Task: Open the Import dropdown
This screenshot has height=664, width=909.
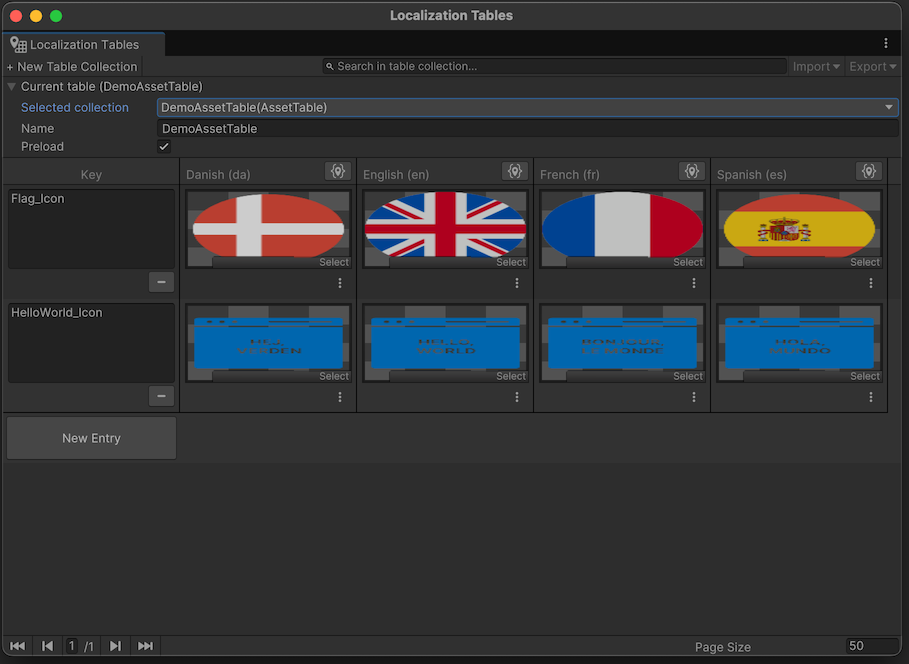Action: [816, 67]
